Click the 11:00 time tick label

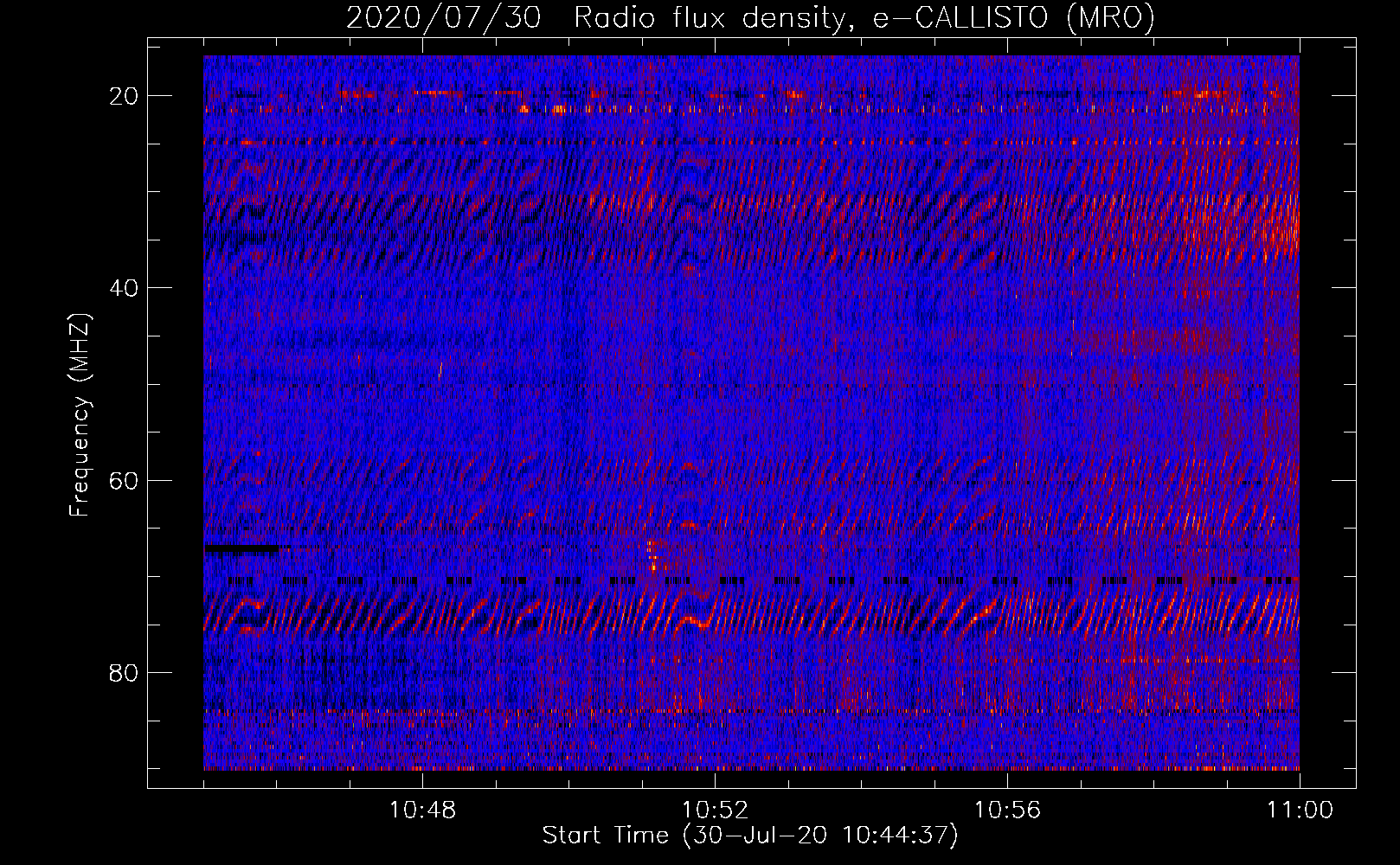click(1300, 811)
